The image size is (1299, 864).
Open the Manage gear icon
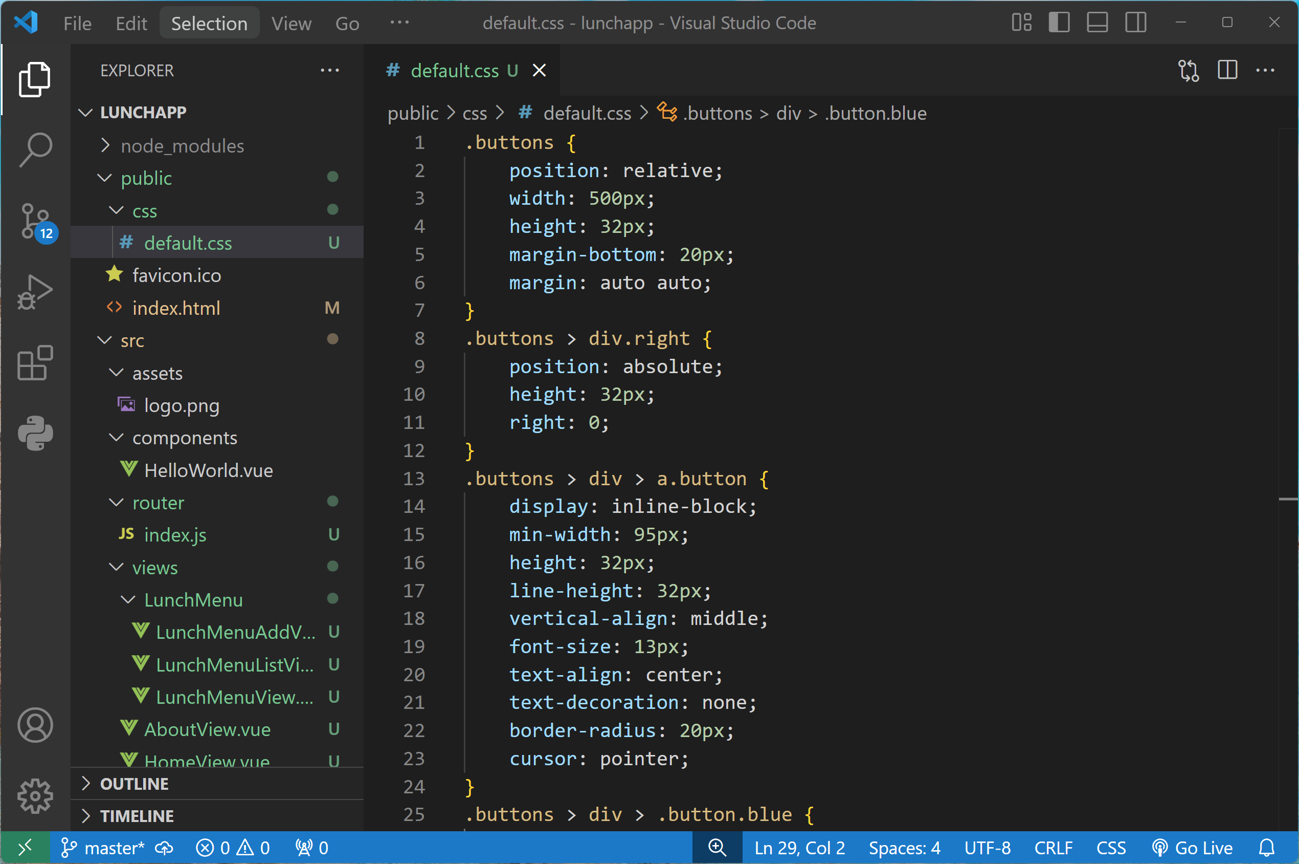35,796
